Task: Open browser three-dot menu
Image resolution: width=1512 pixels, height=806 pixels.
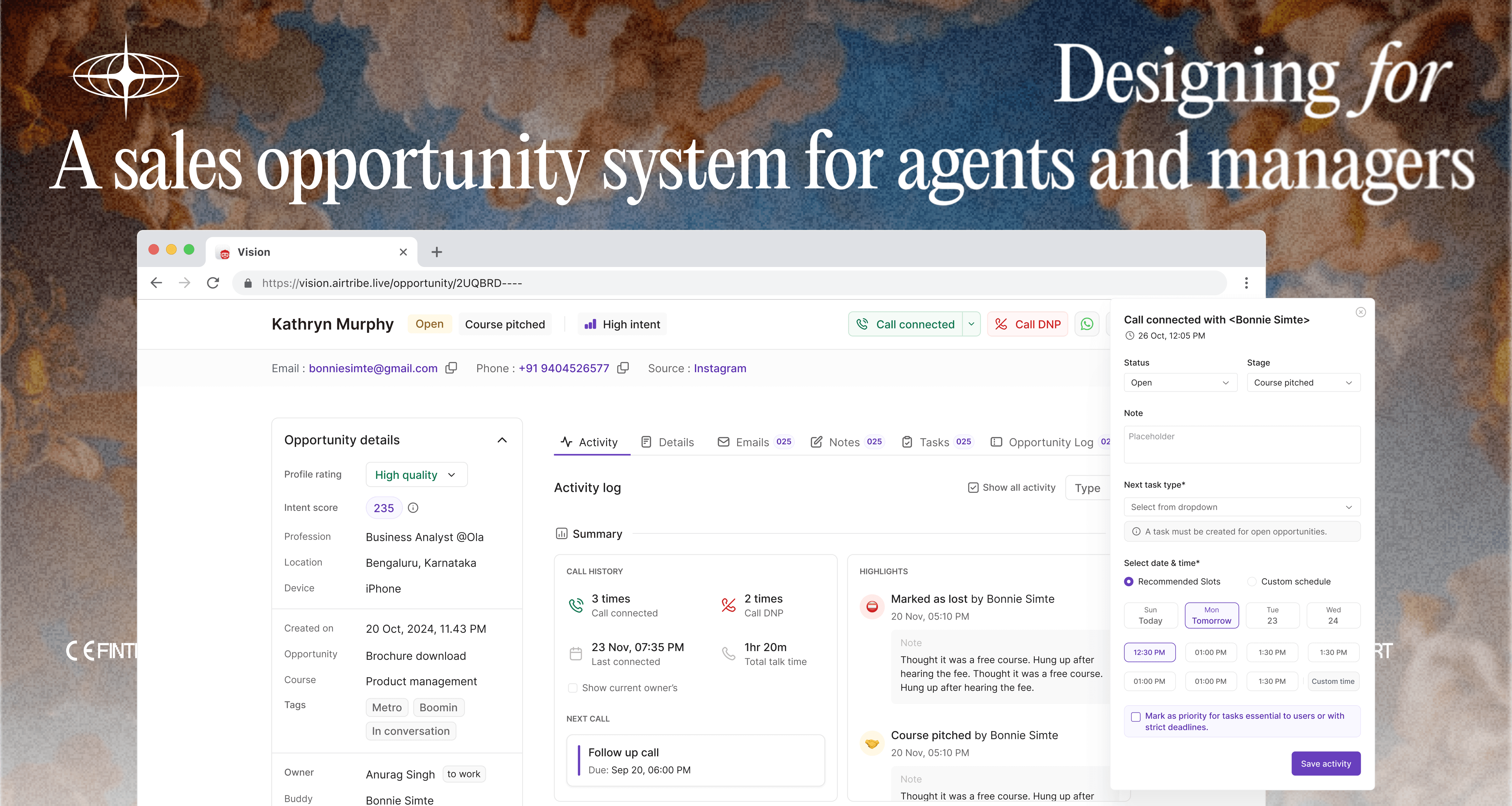Action: [1246, 283]
